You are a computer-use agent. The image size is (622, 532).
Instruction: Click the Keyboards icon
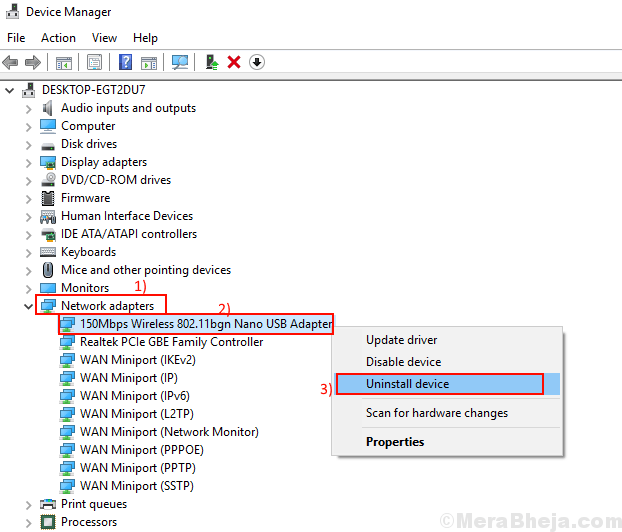48,252
